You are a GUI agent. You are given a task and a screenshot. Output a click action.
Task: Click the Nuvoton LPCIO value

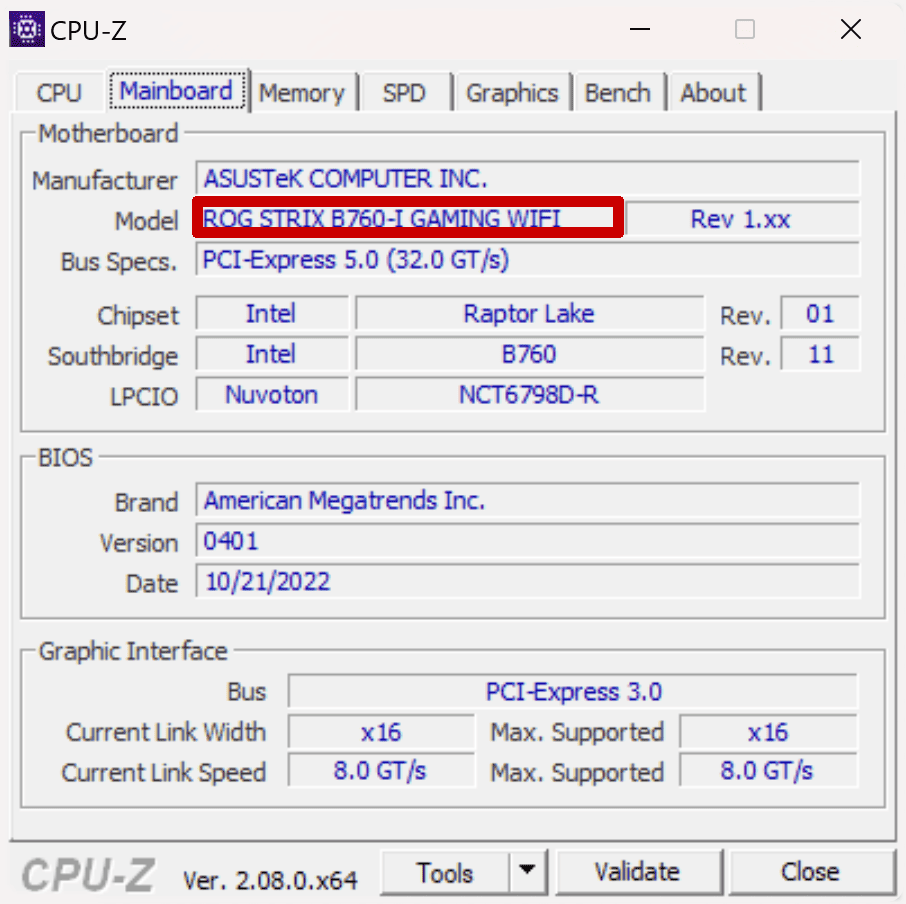tap(272, 395)
